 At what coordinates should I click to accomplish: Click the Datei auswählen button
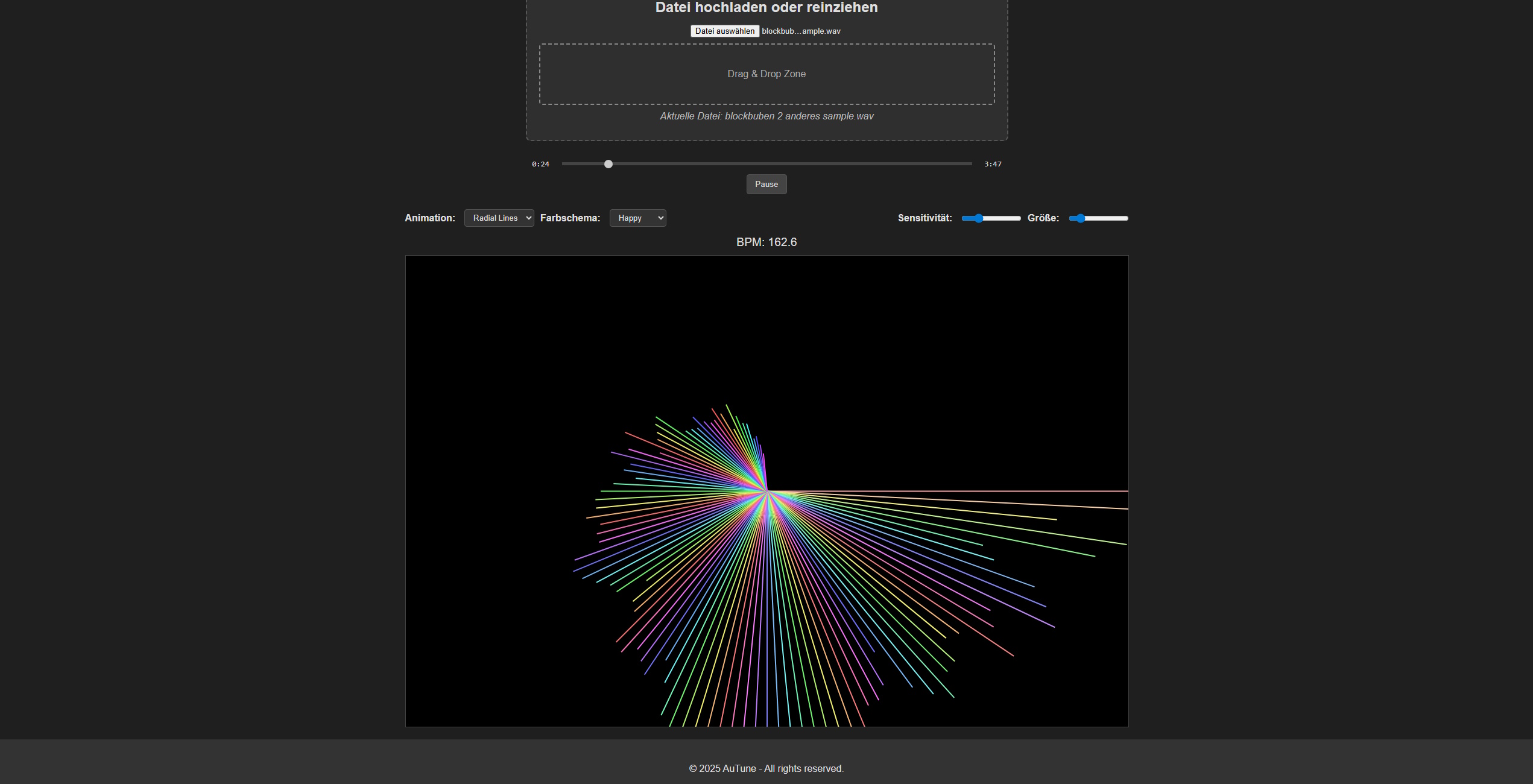[724, 31]
